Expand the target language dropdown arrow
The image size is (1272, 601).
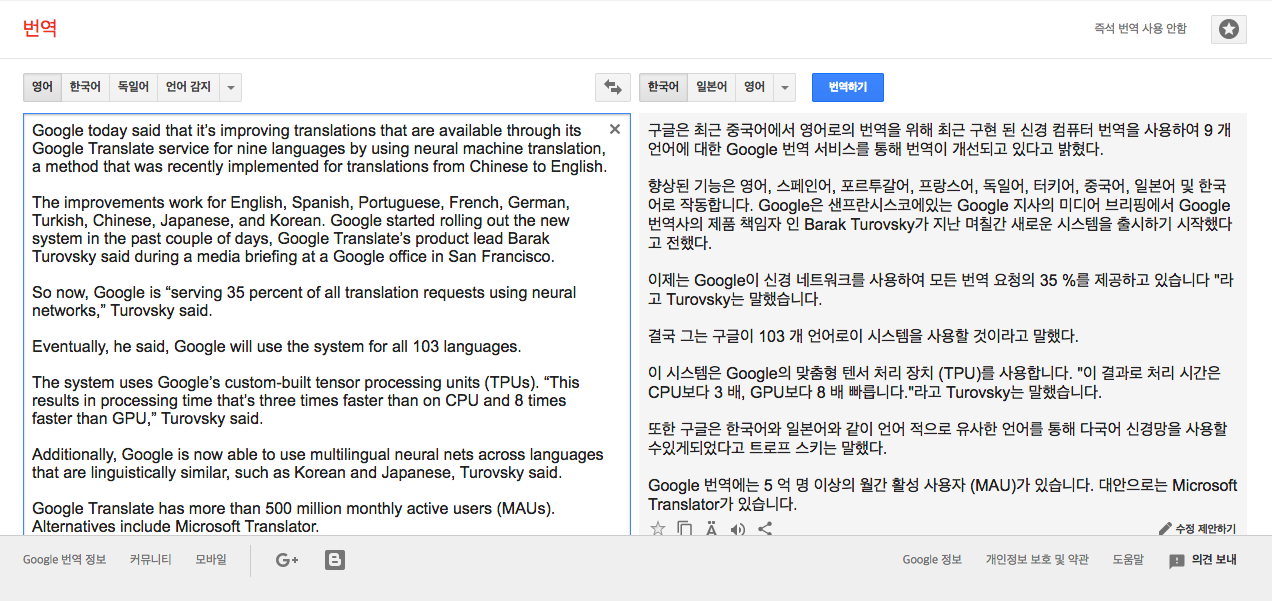point(784,87)
